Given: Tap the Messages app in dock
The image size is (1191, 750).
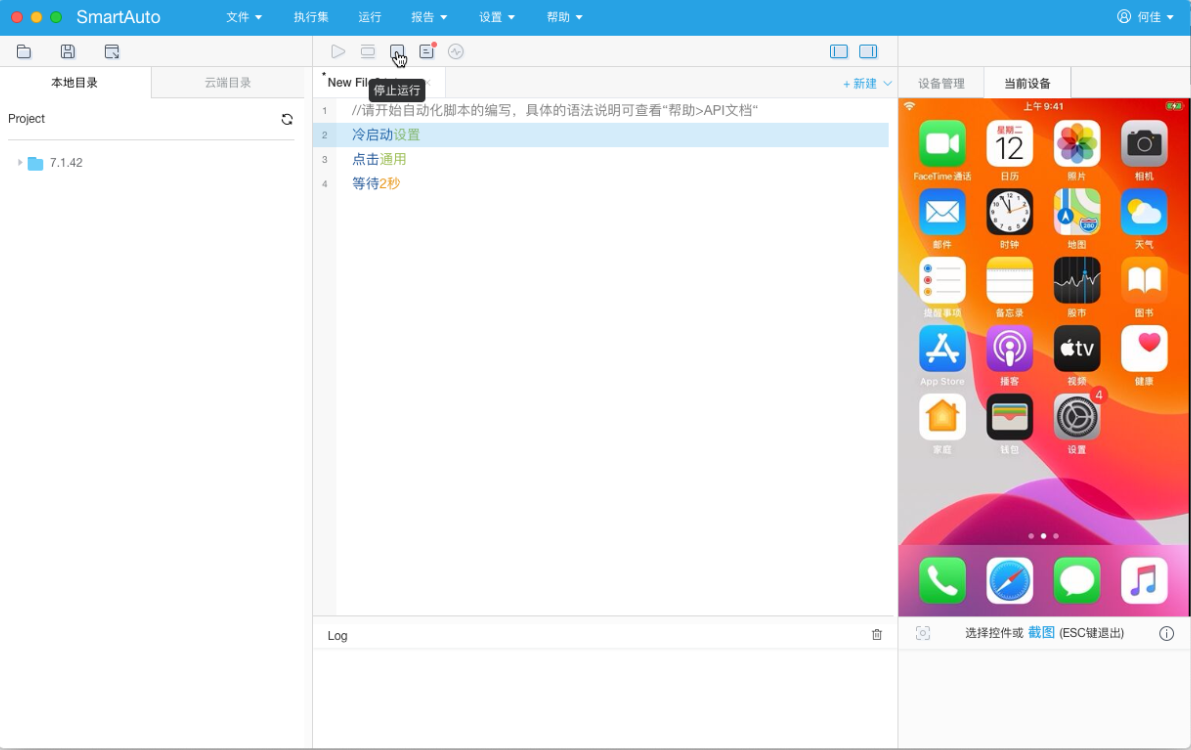Looking at the screenshot, I should [x=1077, y=581].
